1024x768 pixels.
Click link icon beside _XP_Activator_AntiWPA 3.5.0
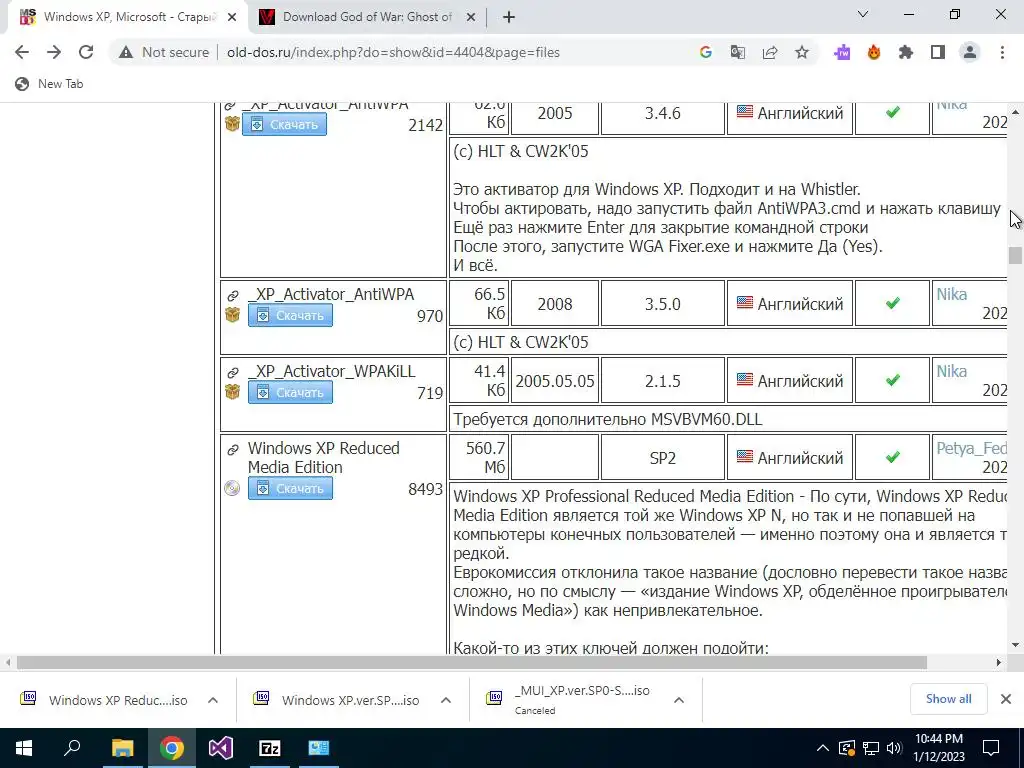click(232, 296)
